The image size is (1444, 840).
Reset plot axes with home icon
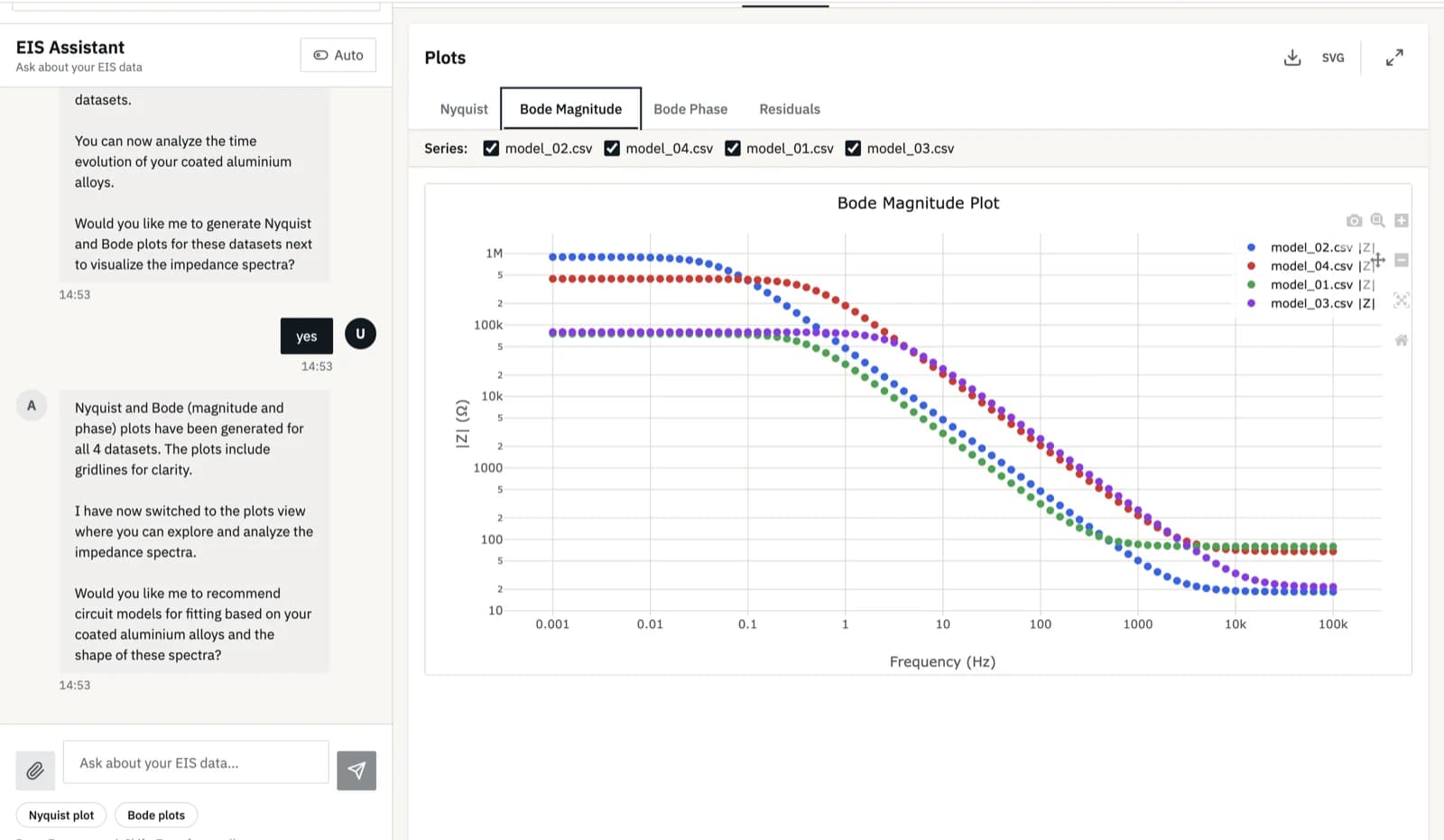pyautogui.click(x=1402, y=340)
